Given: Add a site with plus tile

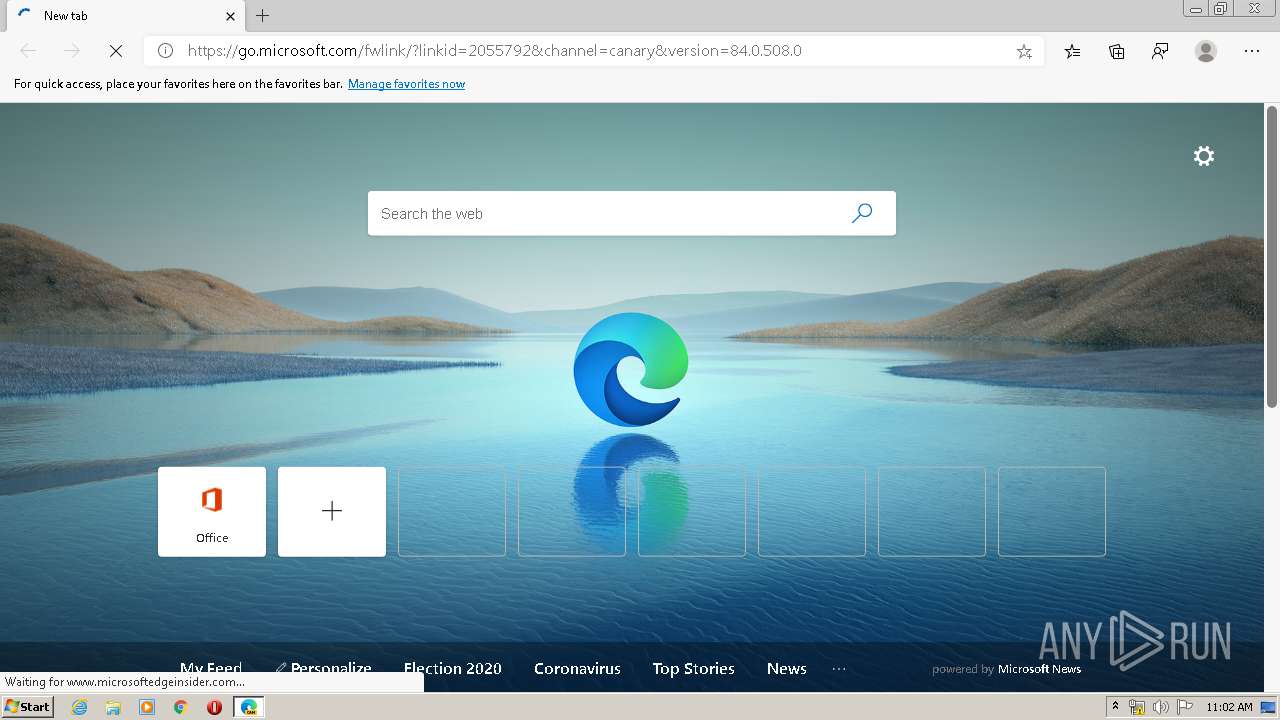Looking at the screenshot, I should [x=332, y=511].
